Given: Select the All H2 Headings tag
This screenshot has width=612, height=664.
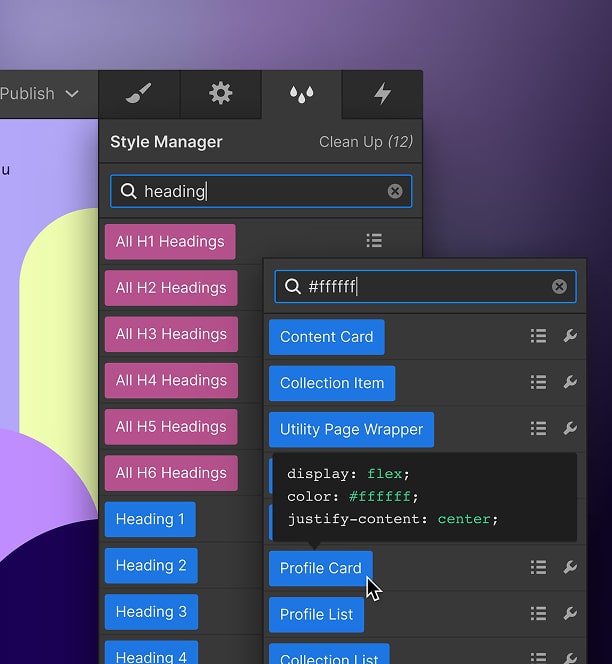Looking at the screenshot, I should (171, 288).
